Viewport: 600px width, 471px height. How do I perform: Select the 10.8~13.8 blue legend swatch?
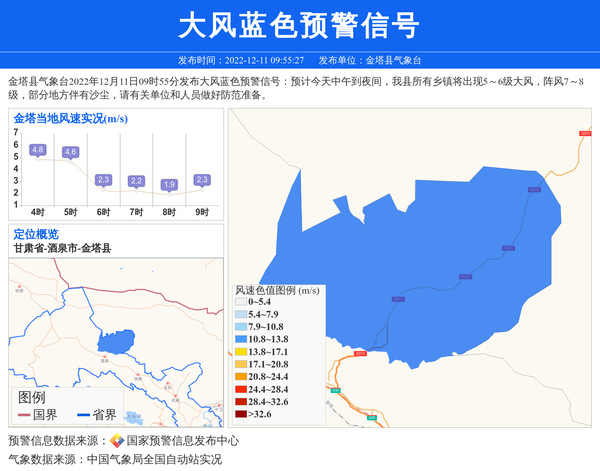240,339
